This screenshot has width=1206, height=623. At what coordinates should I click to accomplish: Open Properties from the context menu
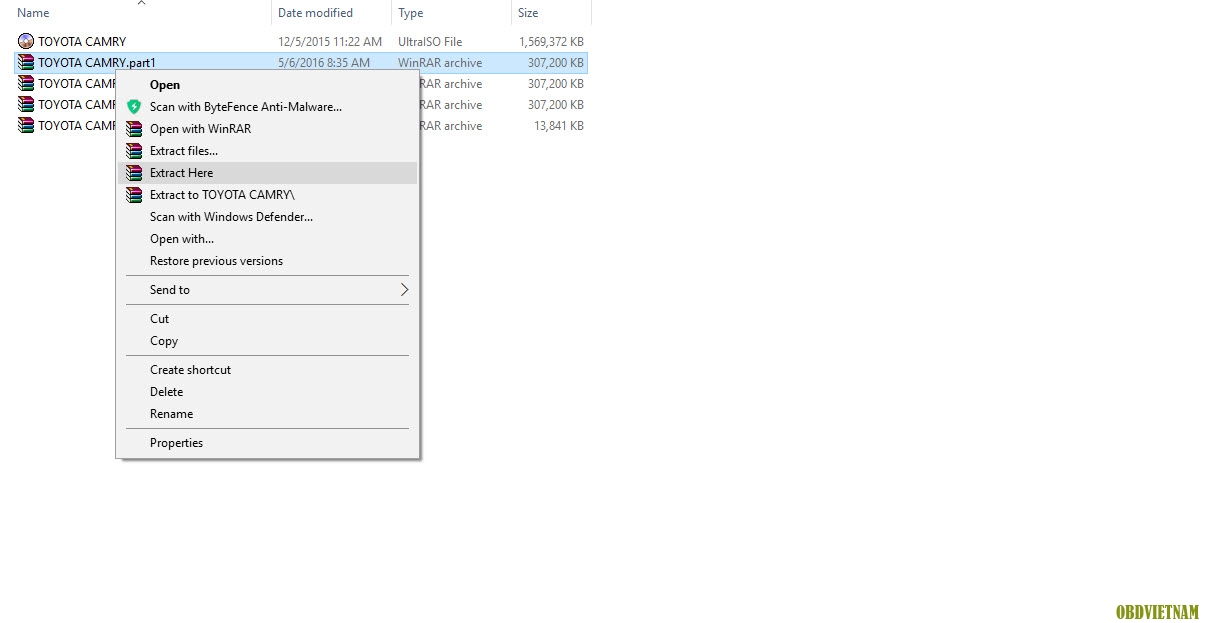[267, 443]
